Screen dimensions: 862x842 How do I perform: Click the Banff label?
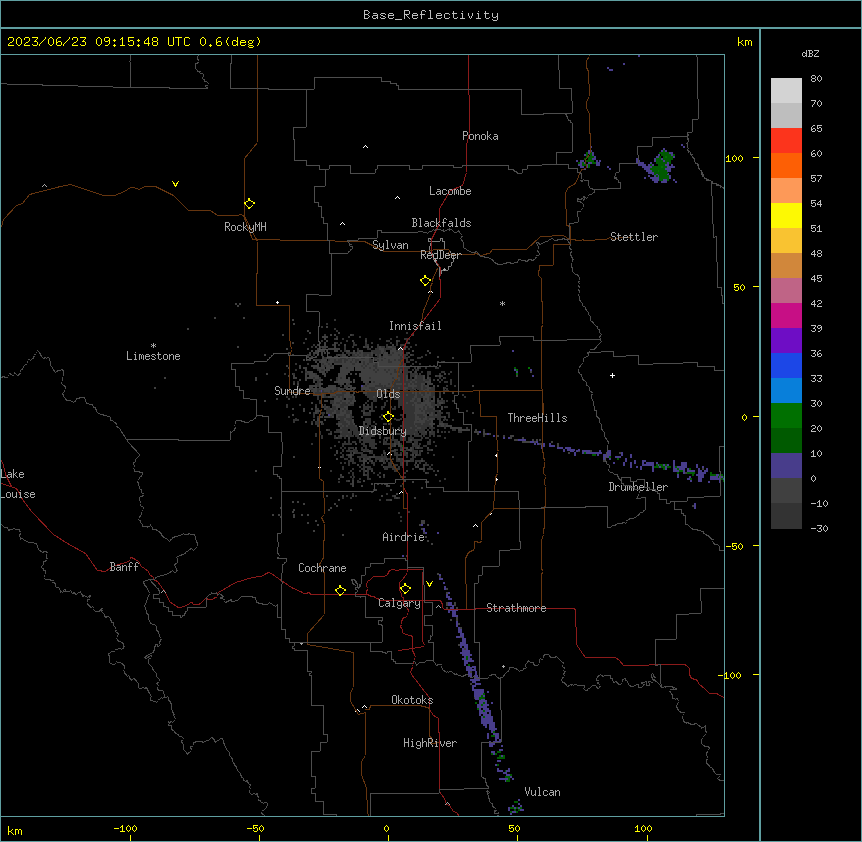(x=124, y=567)
